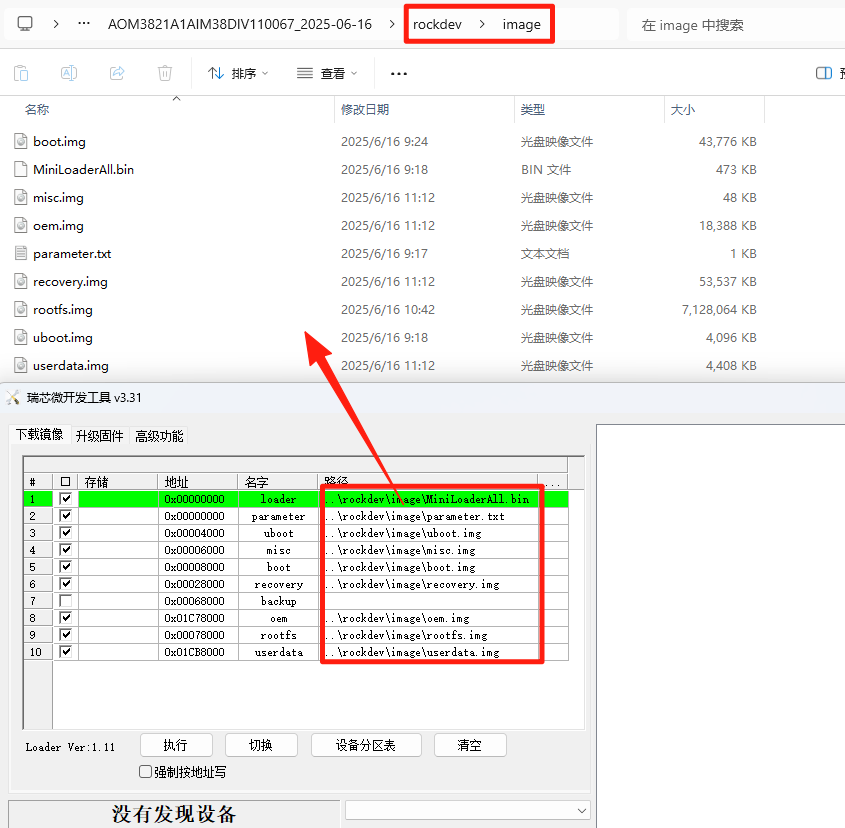Click the Paste icon in Explorer toolbar
Image resolution: width=845 pixels, height=828 pixels.
click(x=21, y=73)
